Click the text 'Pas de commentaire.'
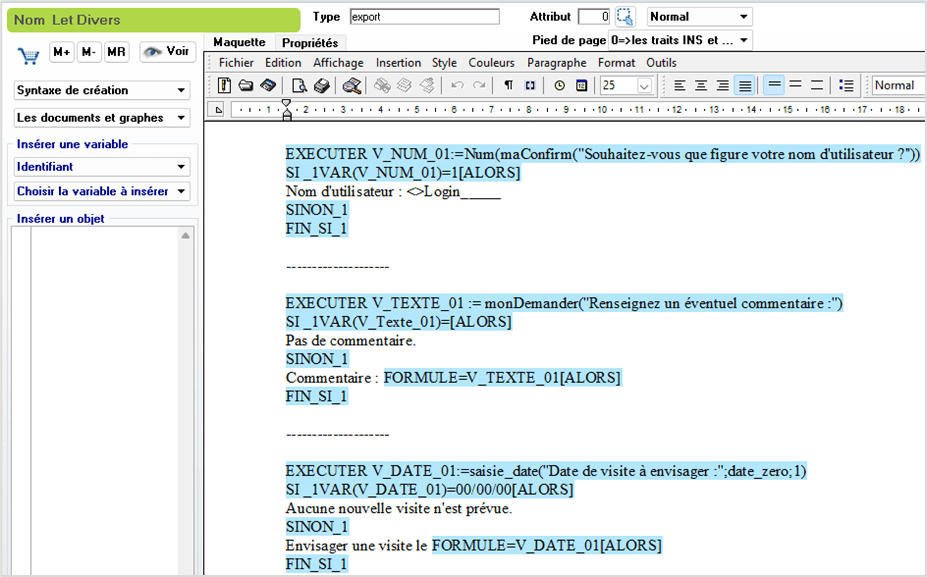 point(351,341)
